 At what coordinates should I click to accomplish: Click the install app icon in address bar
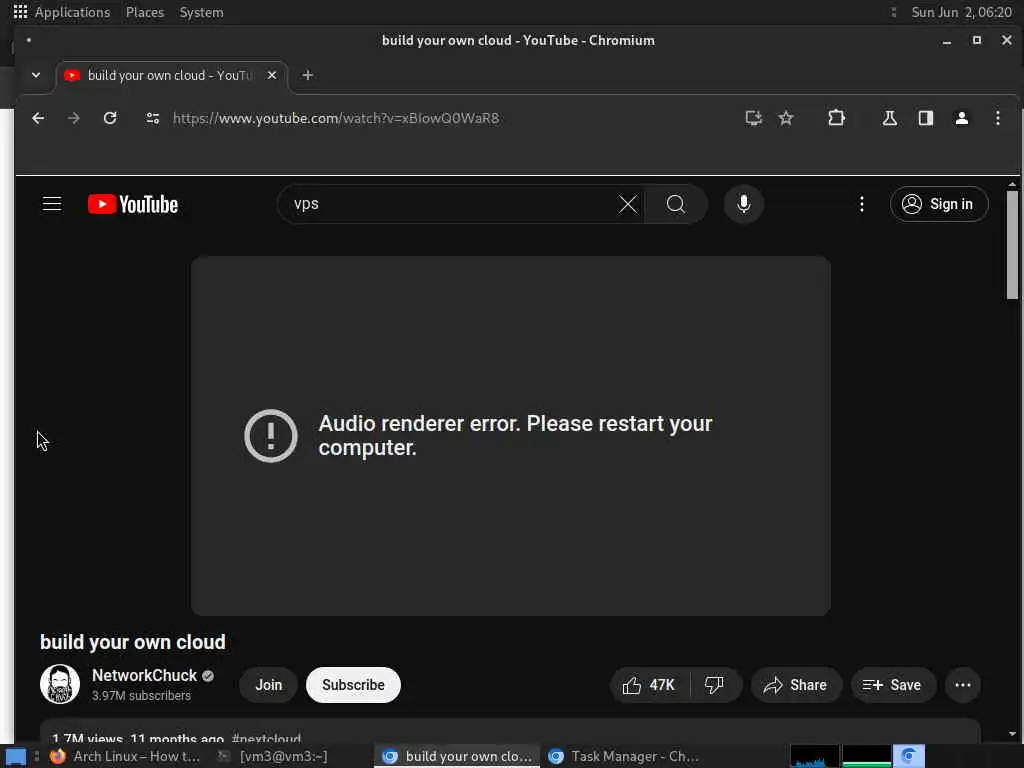(754, 118)
